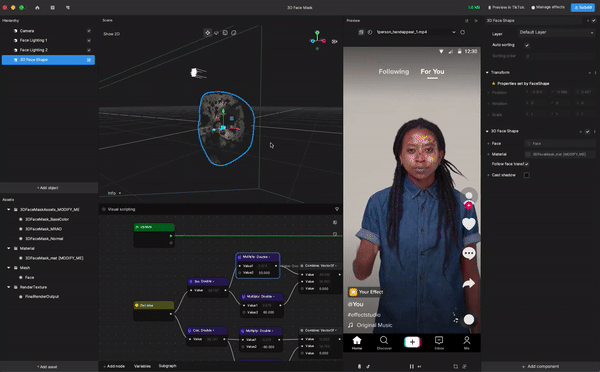Screen dimensions: 600x372
Task: Select the rotate tool in Scene toolbar
Action: coord(217,33)
